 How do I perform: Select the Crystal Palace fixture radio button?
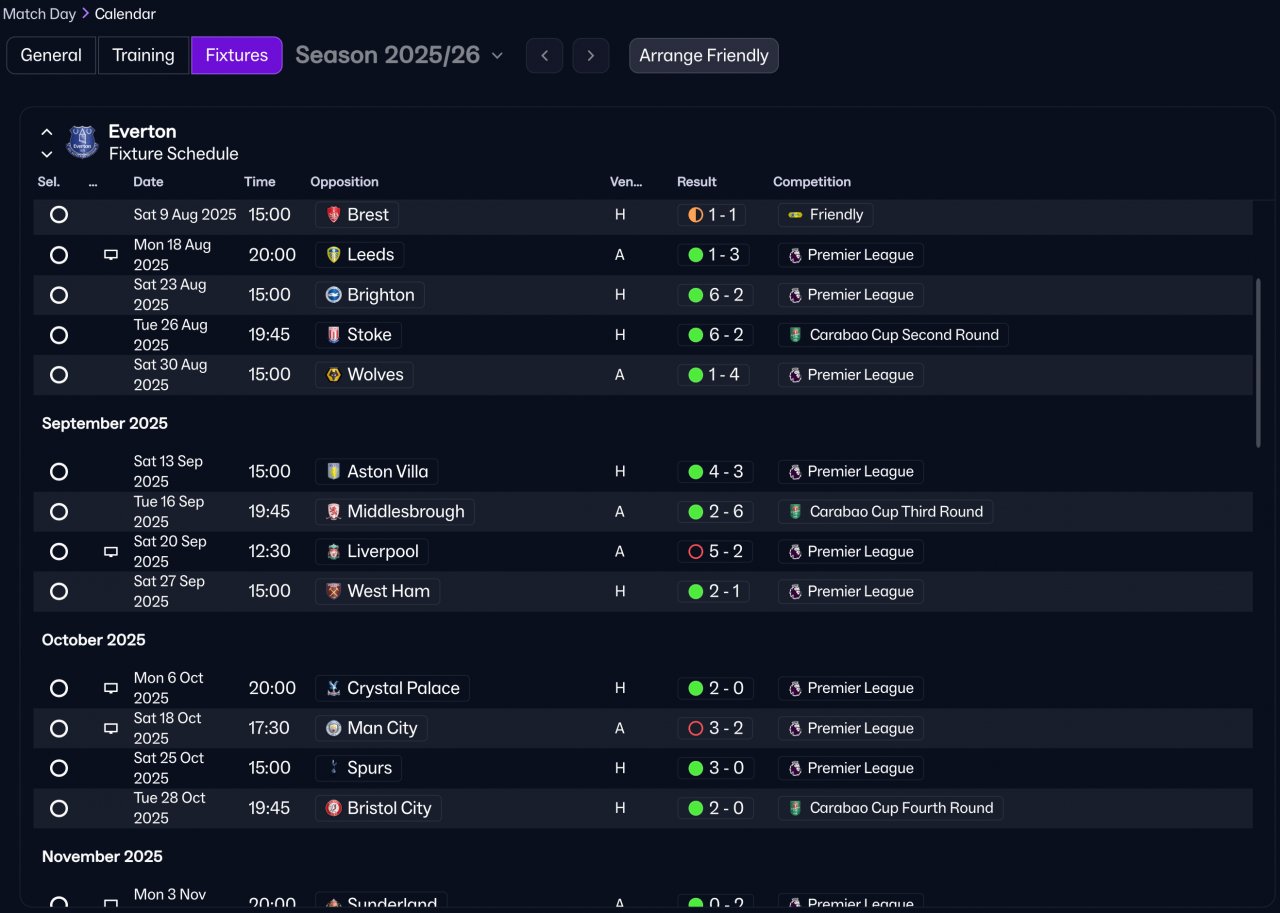click(59, 689)
